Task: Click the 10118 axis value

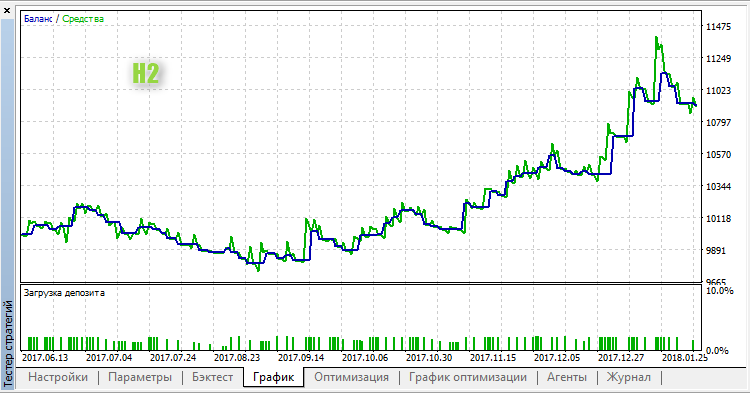Action: [718, 219]
